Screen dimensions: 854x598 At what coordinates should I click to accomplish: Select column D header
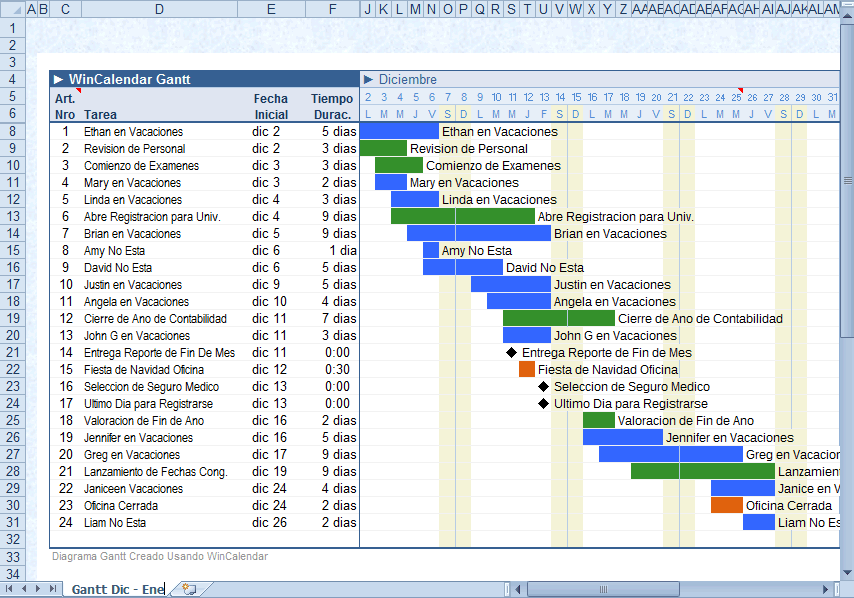click(160, 9)
